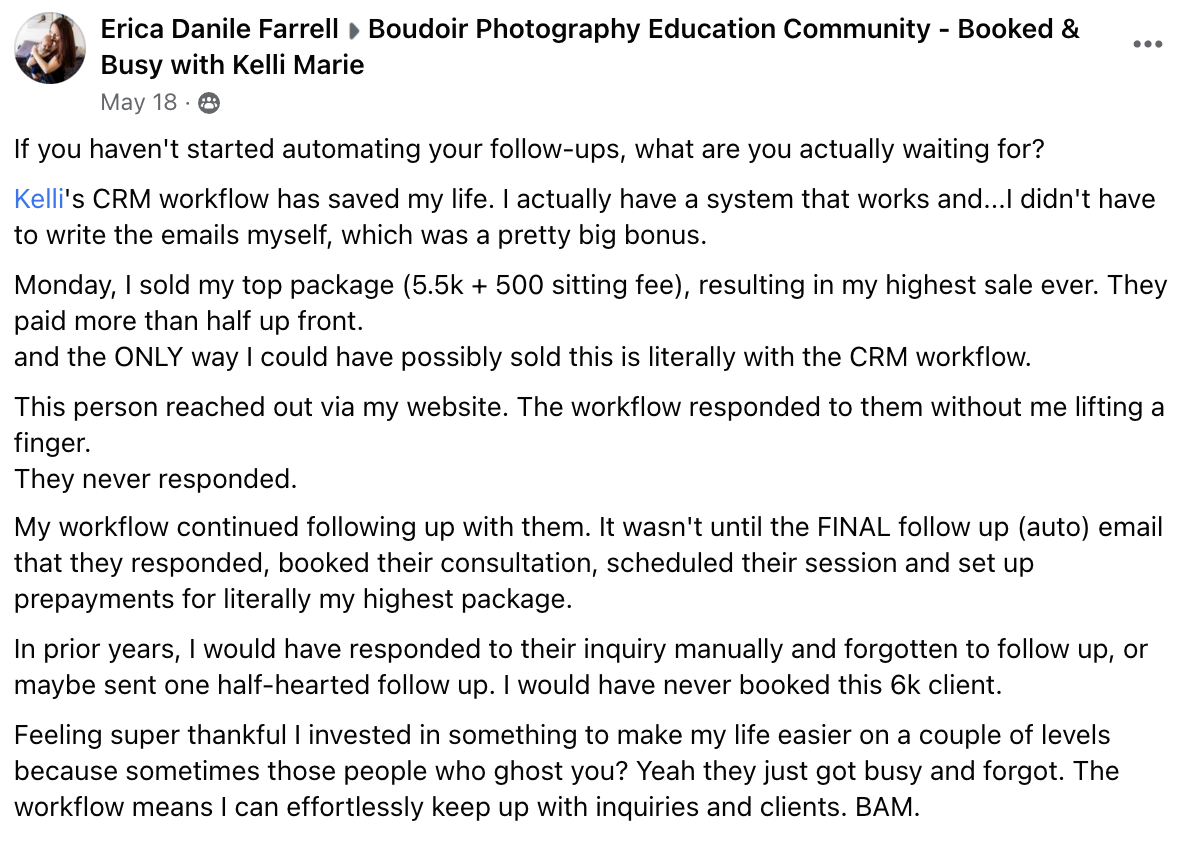1194x842 pixels.
Task: Open the tagged Kelli profile link
Action: [x=38, y=198]
